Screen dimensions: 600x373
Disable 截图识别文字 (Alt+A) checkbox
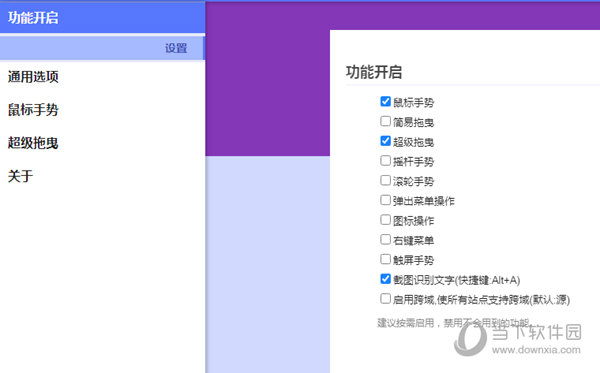coord(385,279)
